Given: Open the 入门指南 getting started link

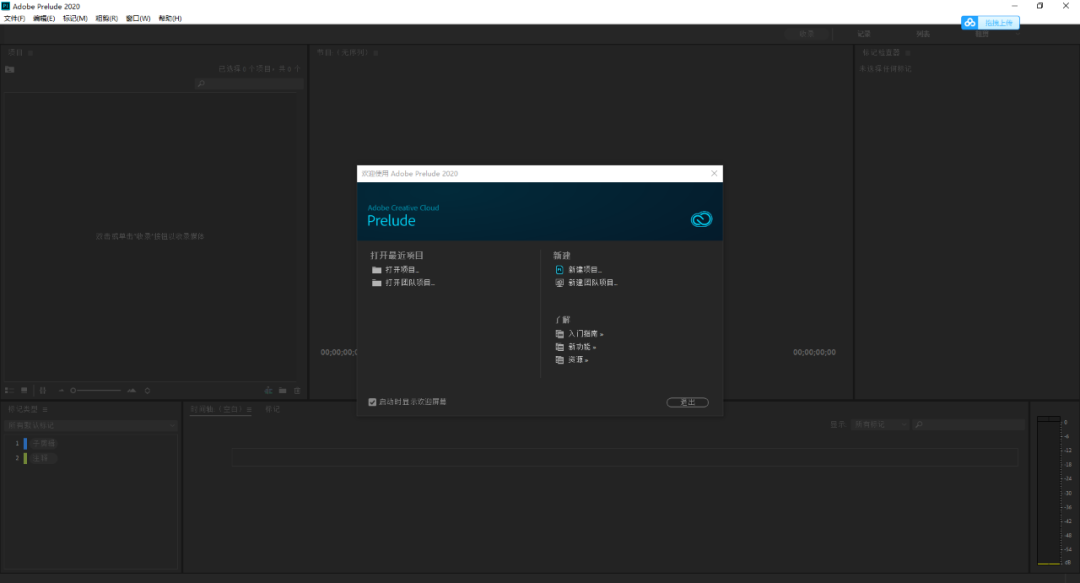Looking at the screenshot, I should coord(585,334).
